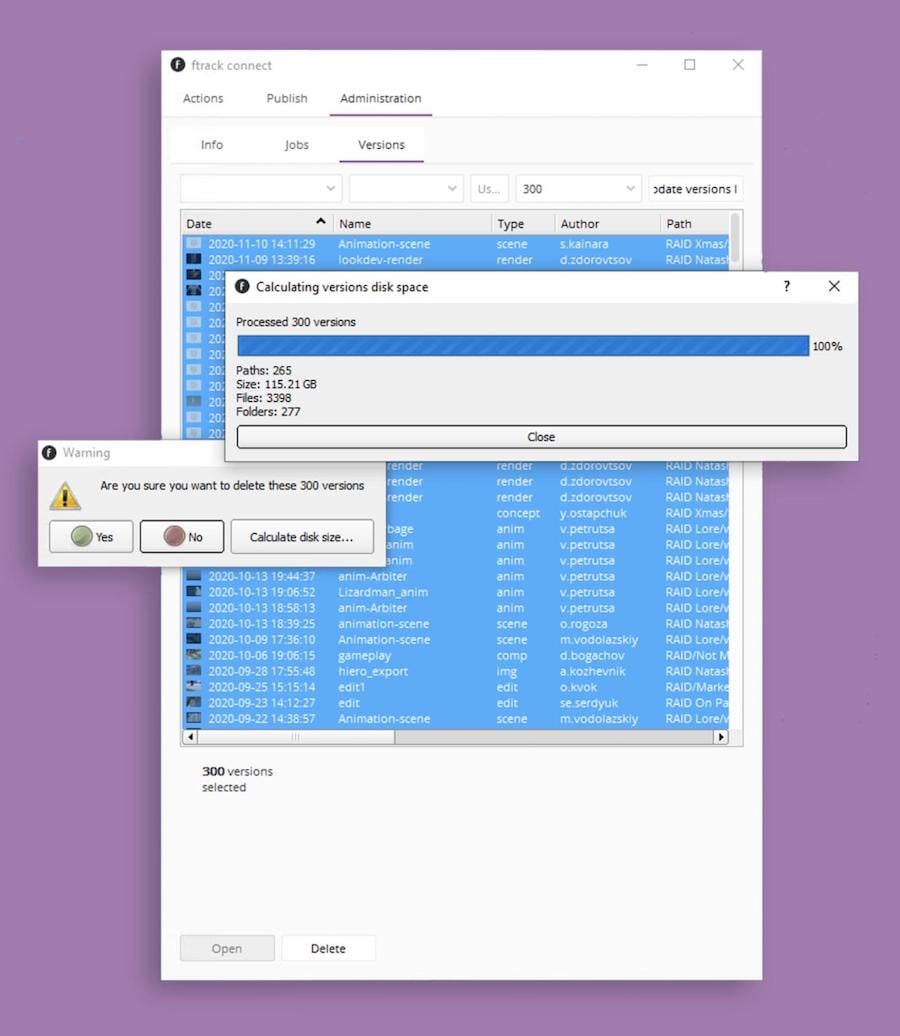Click the Size: 115.21 GB text

276,384
